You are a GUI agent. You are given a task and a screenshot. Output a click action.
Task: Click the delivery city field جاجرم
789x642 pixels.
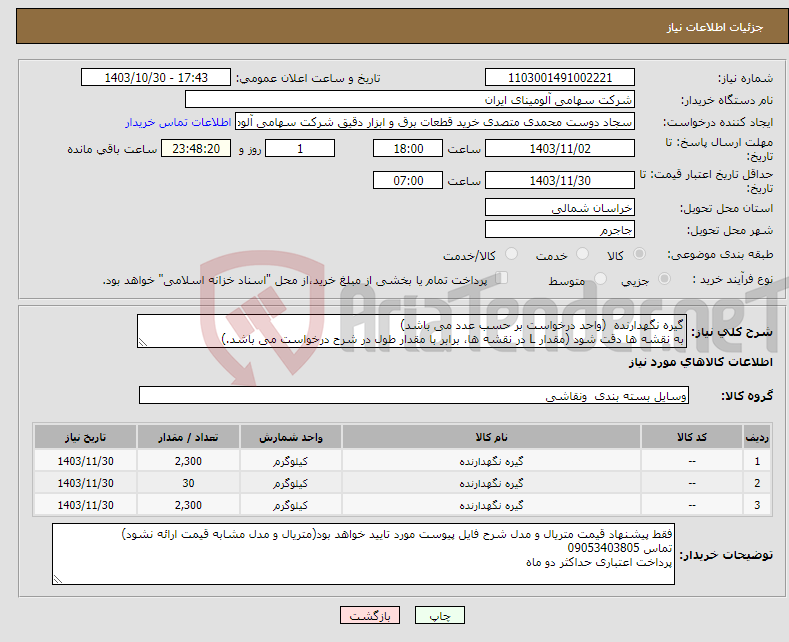tap(560, 229)
